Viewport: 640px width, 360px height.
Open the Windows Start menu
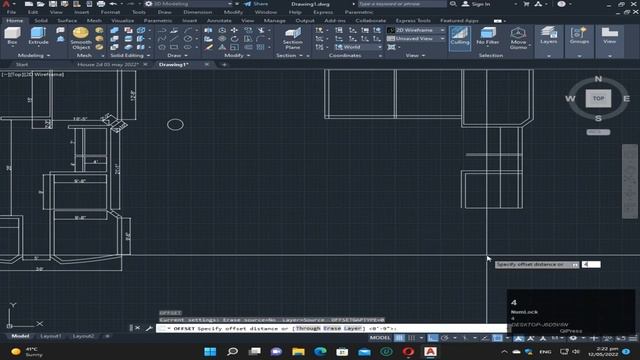(210, 351)
